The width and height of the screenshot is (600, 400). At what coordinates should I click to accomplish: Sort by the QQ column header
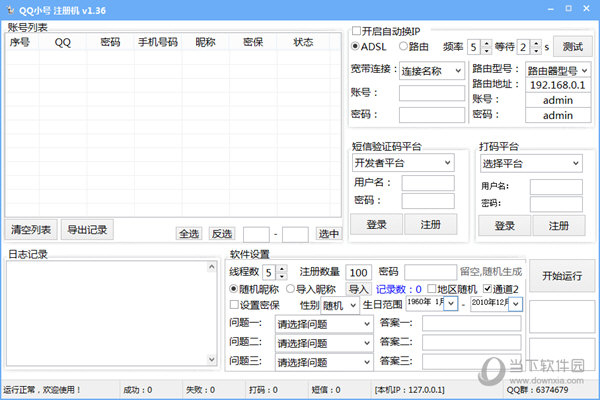tap(63, 42)
